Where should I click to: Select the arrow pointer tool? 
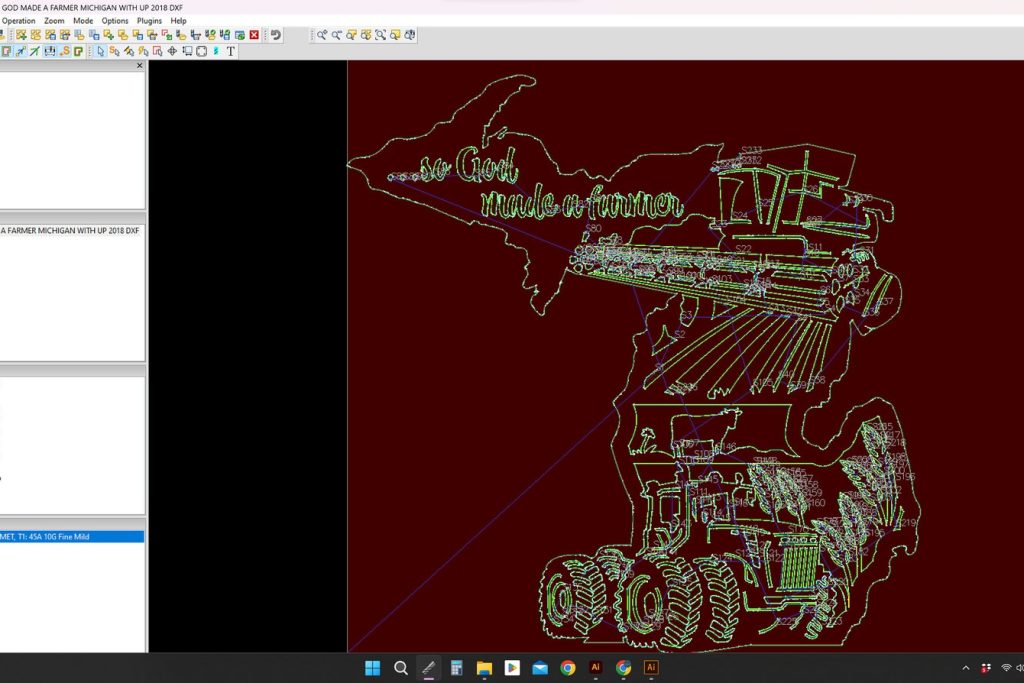pos(101,51)
